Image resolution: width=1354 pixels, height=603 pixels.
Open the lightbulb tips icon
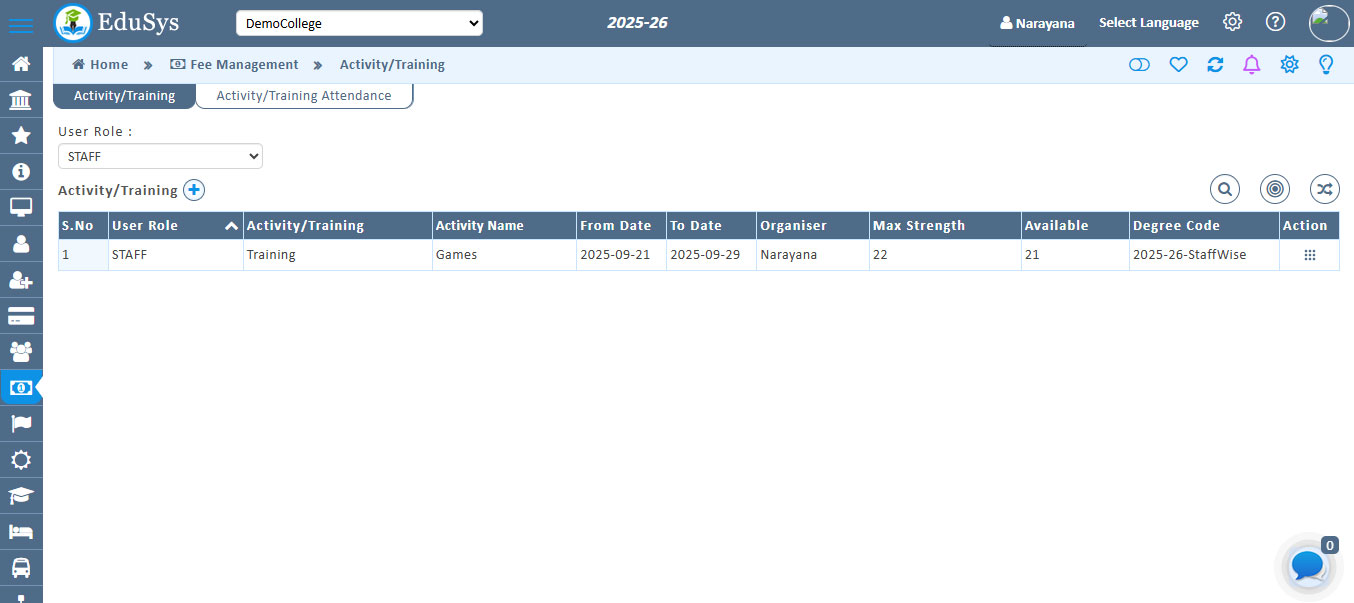coord(1326,65)
